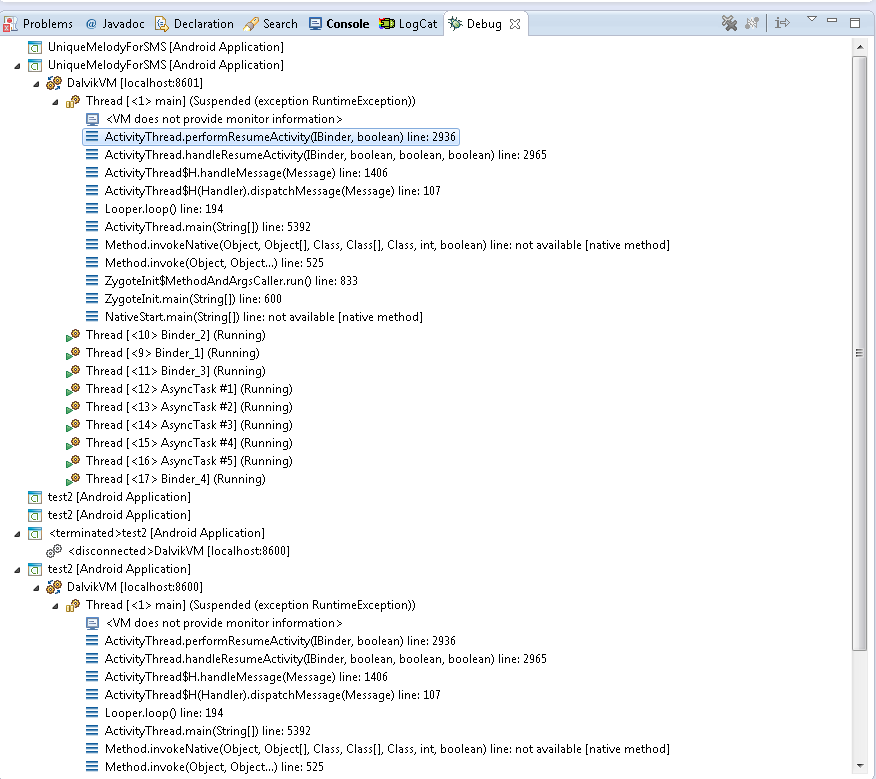
Task: Click suspended Thread main icon under localhost:8601
Action: click(73, 101)
